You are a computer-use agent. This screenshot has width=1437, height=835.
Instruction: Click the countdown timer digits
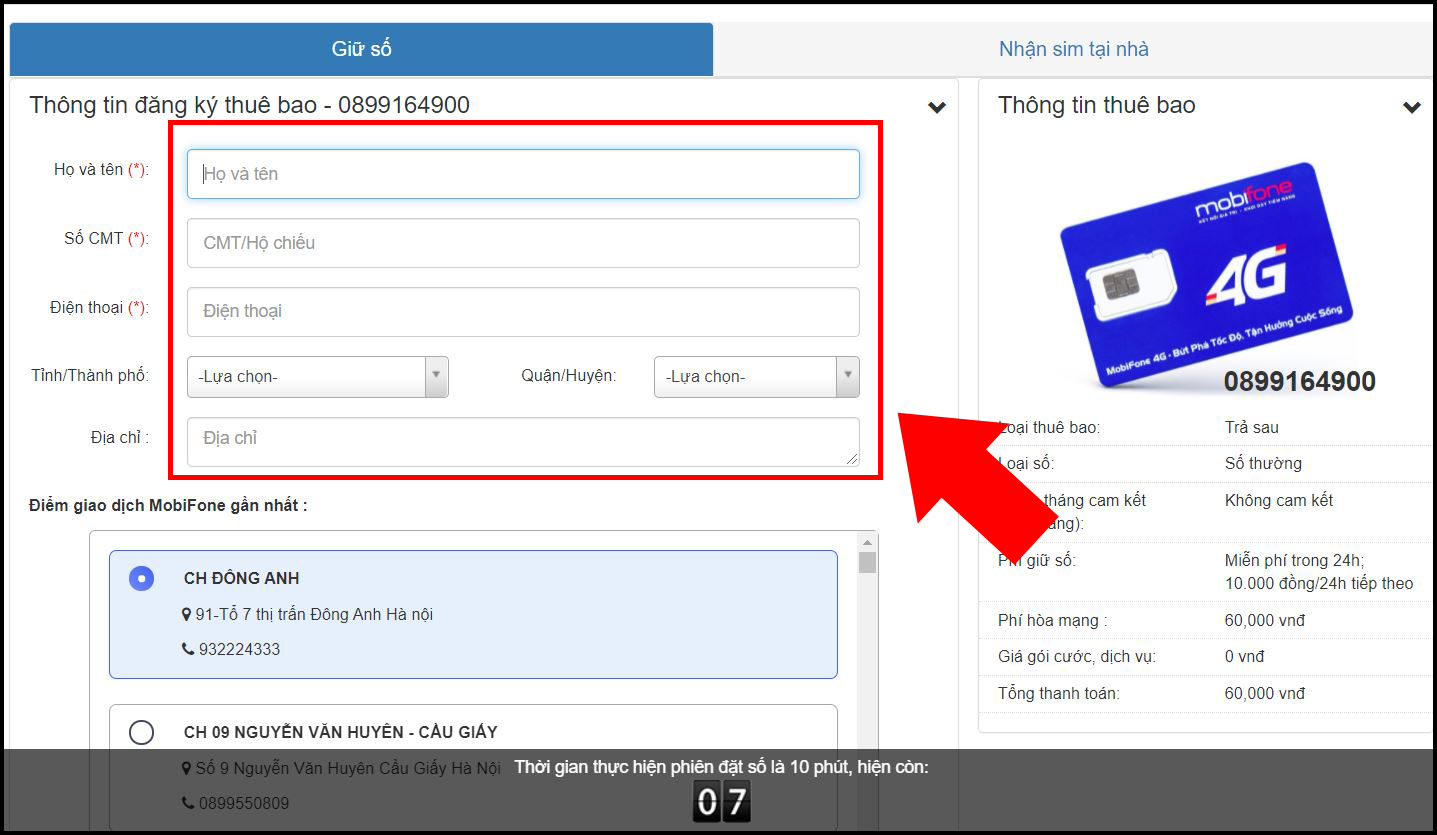[721, 802]
